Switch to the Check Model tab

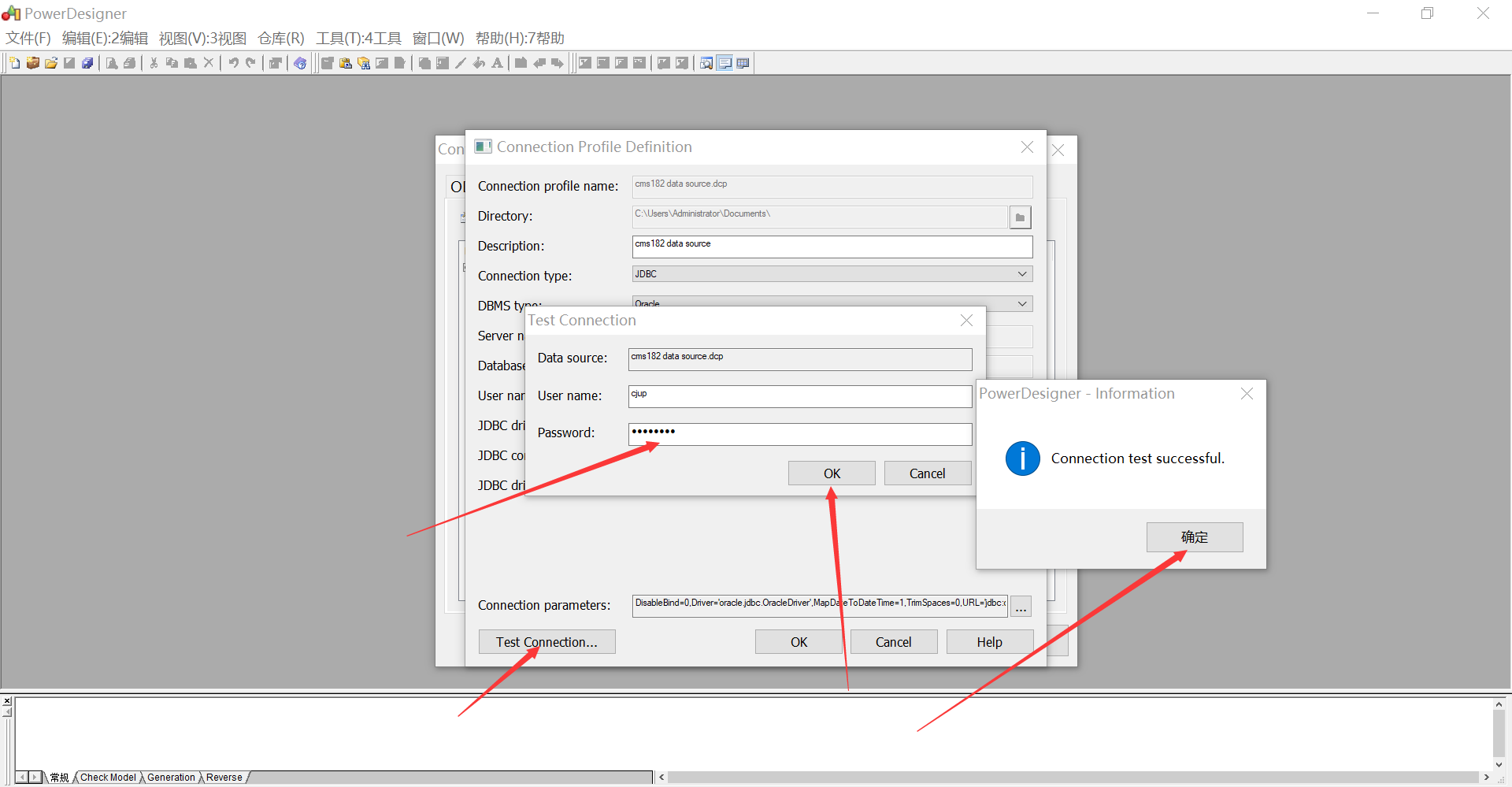tap(107, 778)
